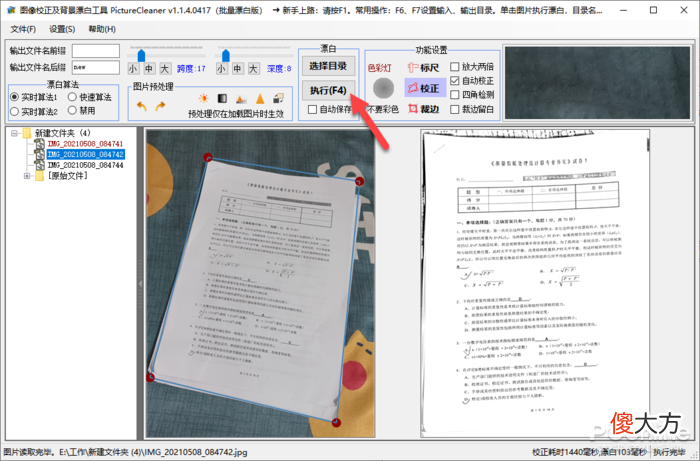Select the brightness sun preprocessing icon

204,99
